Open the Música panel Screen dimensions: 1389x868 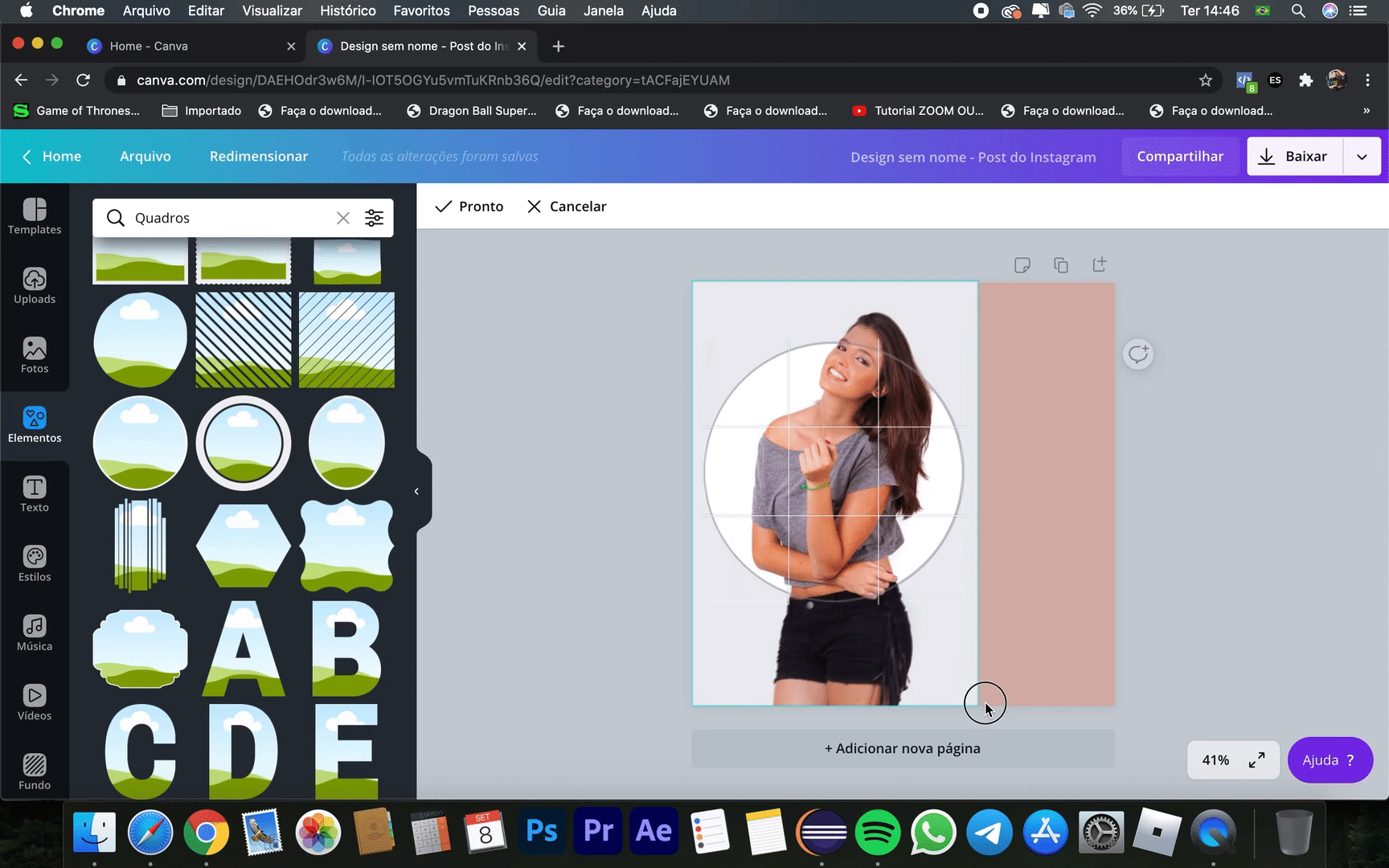35,633
